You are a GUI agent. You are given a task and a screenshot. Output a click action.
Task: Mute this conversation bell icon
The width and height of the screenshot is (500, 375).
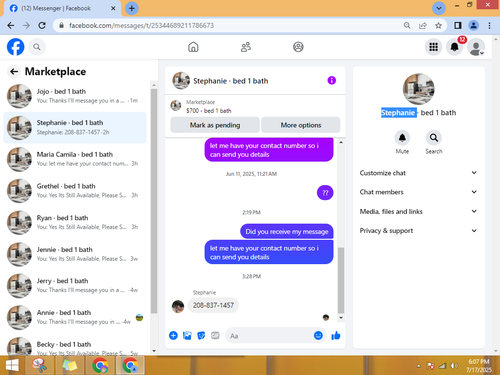402,138
